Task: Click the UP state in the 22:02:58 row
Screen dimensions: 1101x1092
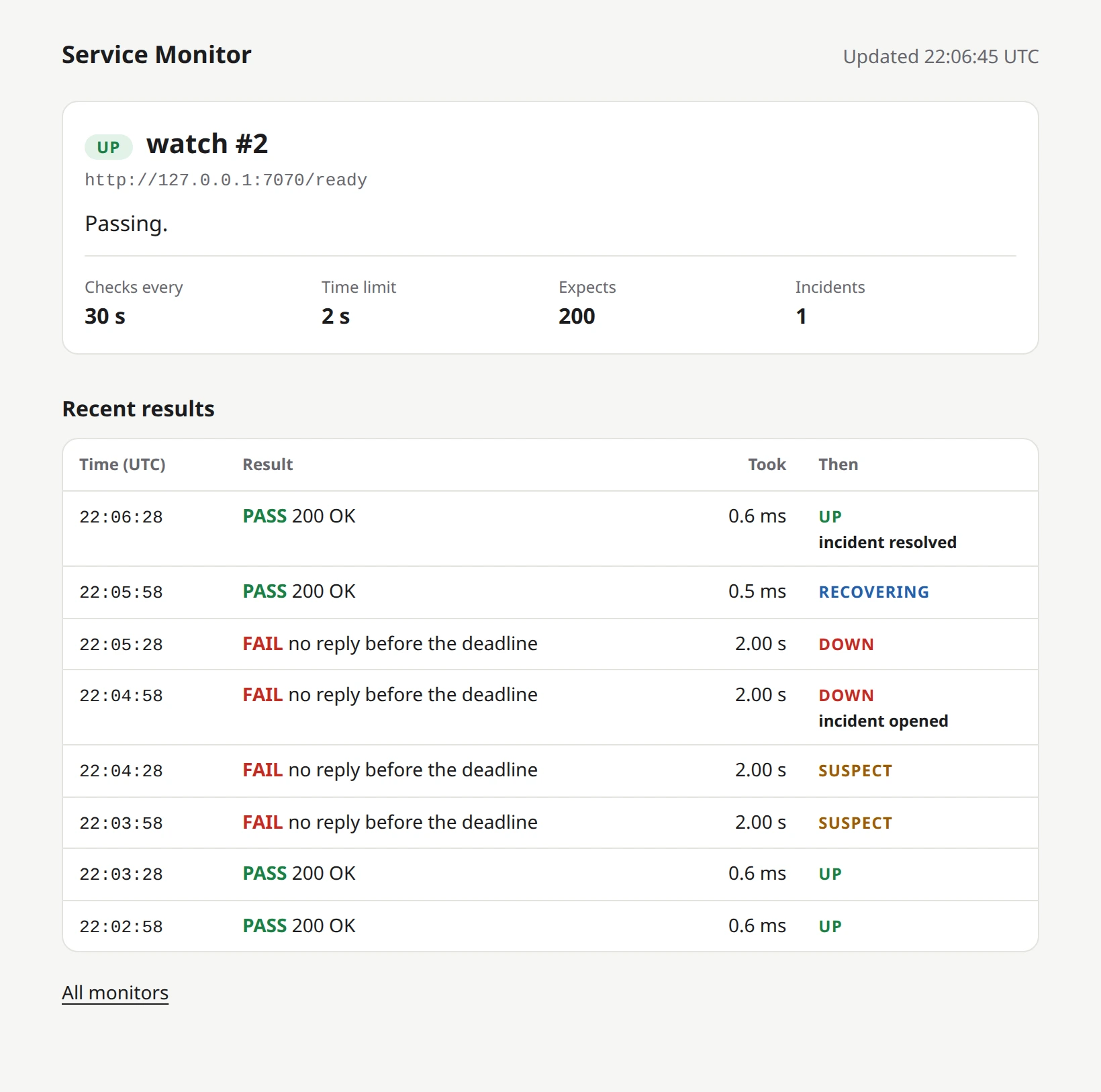Action: 830,927
